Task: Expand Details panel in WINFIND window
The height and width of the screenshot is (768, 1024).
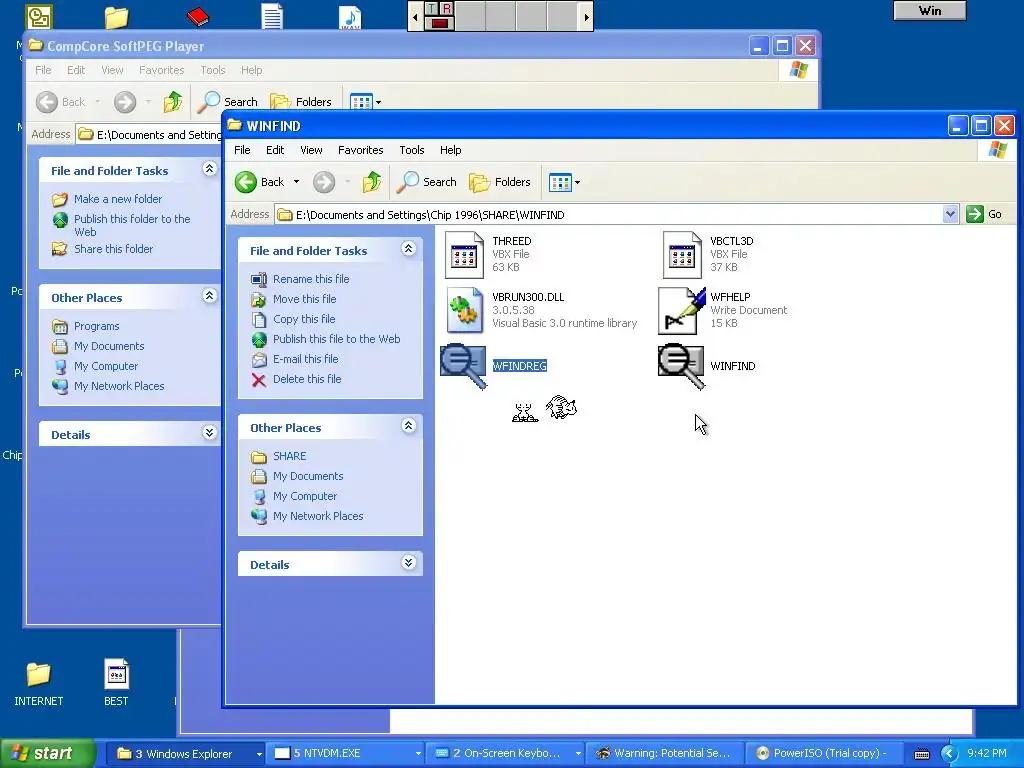Action: tap(408, 563)
